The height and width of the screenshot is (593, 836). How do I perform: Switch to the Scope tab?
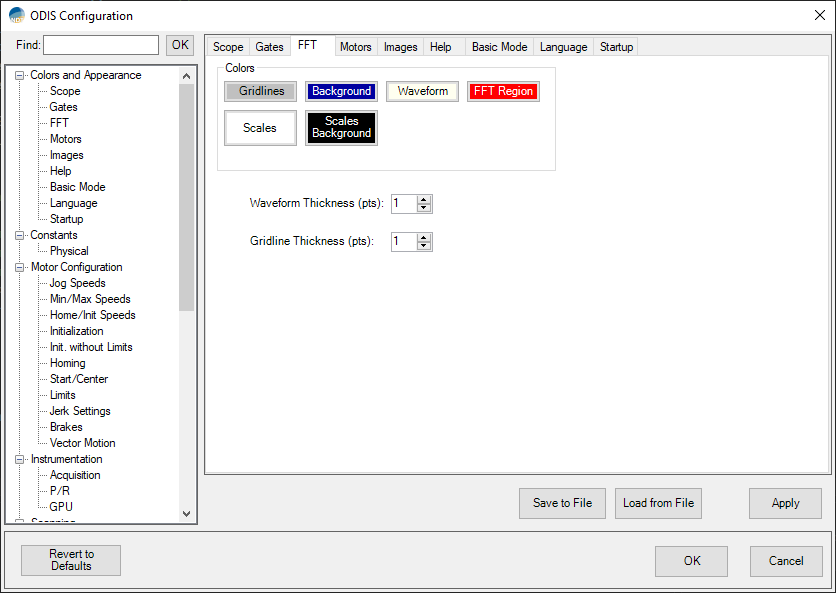tap(228, 47)
